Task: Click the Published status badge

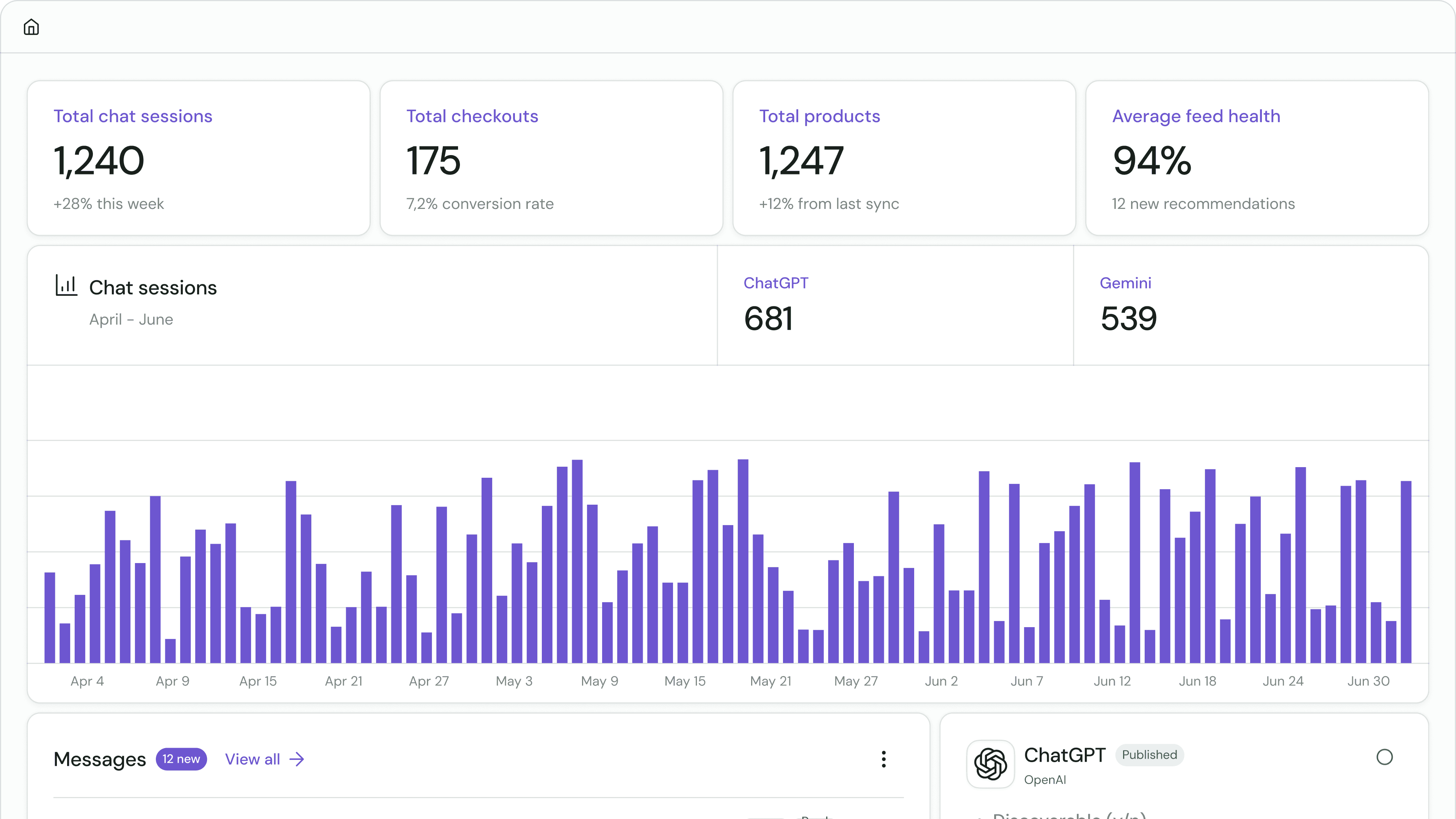Action: [1149, 755]
